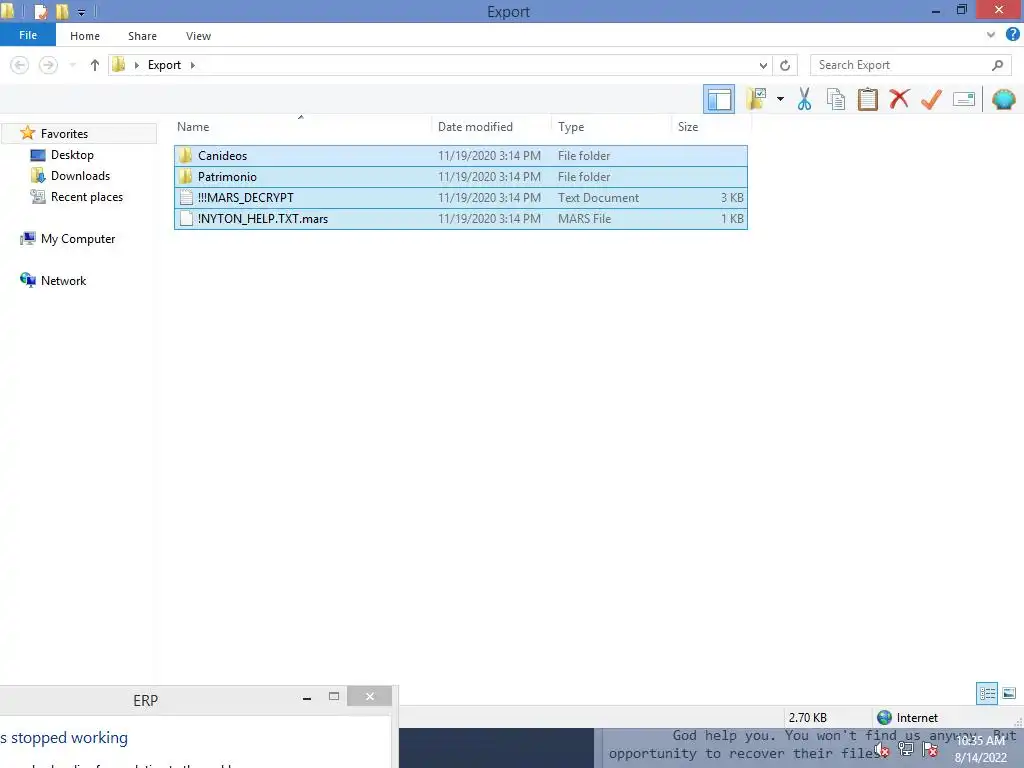Click the Copy documents icon
Viewport: 1024px width, 768px height.
pyautogui.click(x=836, y=99)
